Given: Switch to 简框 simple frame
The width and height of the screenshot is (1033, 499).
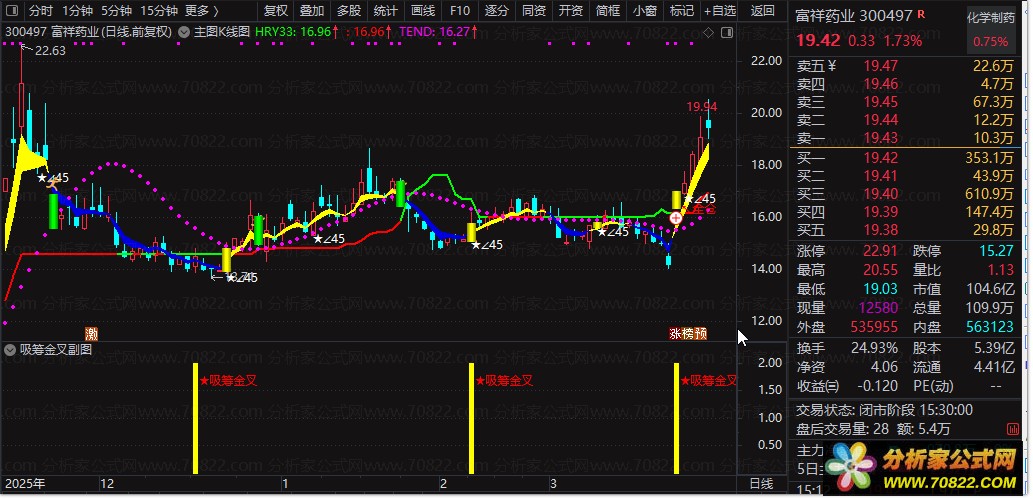Looking at the screenshot, I should pyautogui.click(x=607, y=11).
